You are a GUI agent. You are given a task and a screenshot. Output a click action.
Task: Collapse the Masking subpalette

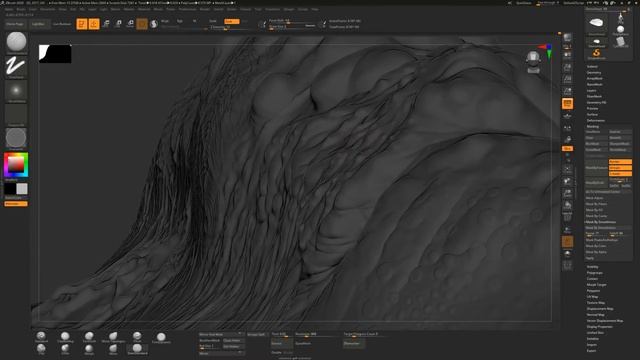pos(593,127)
